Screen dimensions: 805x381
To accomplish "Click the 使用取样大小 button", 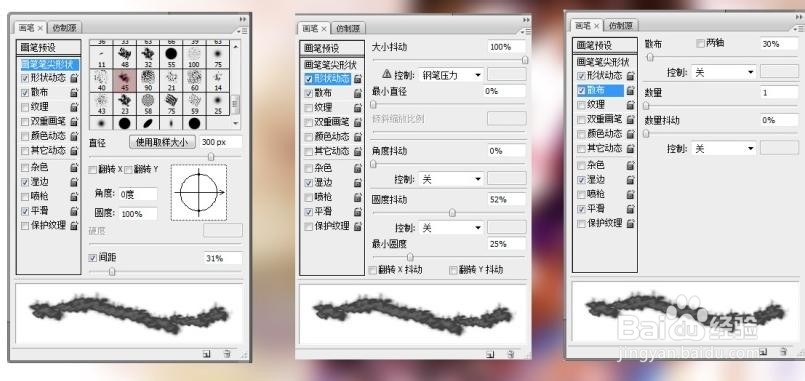I will [162, 142].
